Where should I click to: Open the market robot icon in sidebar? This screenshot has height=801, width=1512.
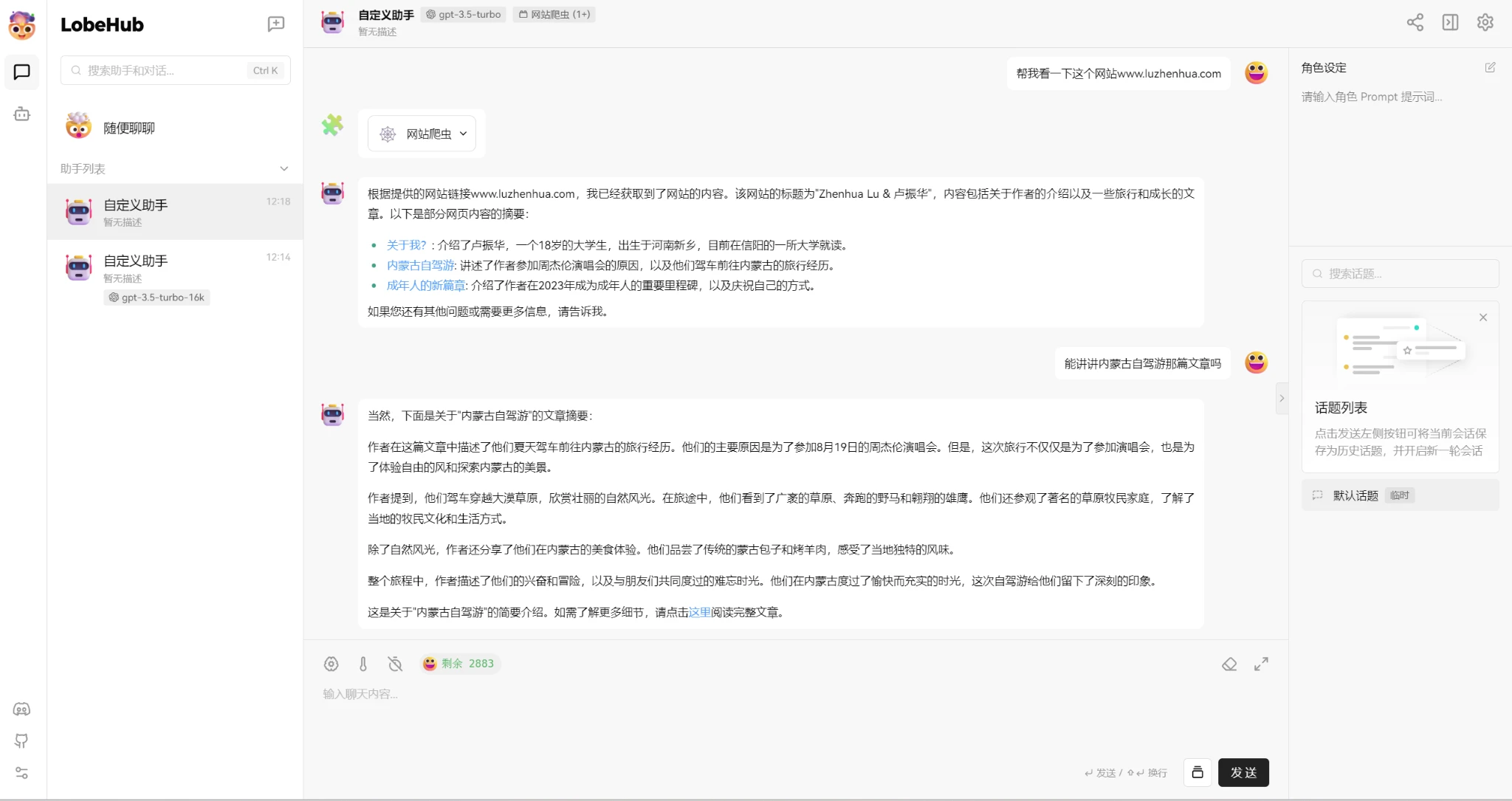[22, 114]
